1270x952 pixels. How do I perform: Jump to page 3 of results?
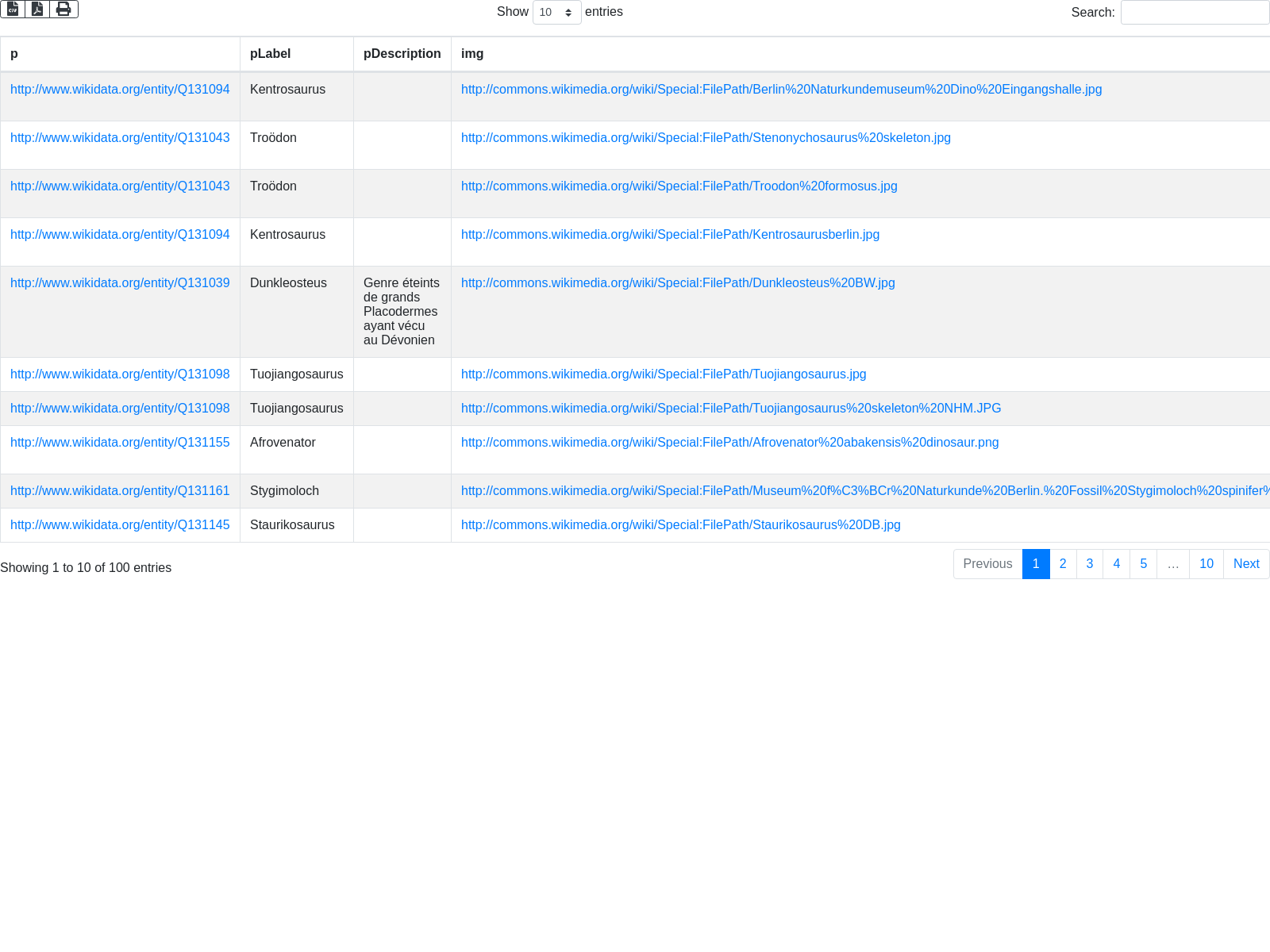click(1089, 564)
